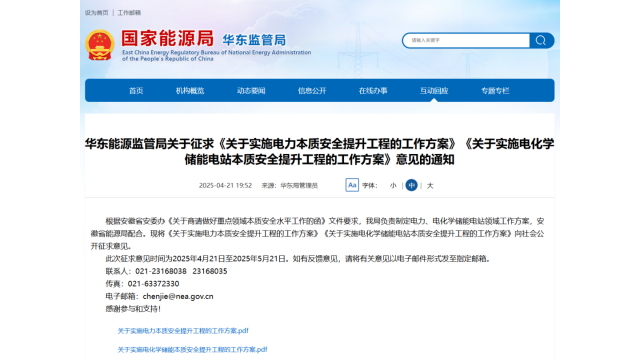This screenshot has height=360, width=640.
Task: Click the contact number 021-23168038
Action: [161, 271]
